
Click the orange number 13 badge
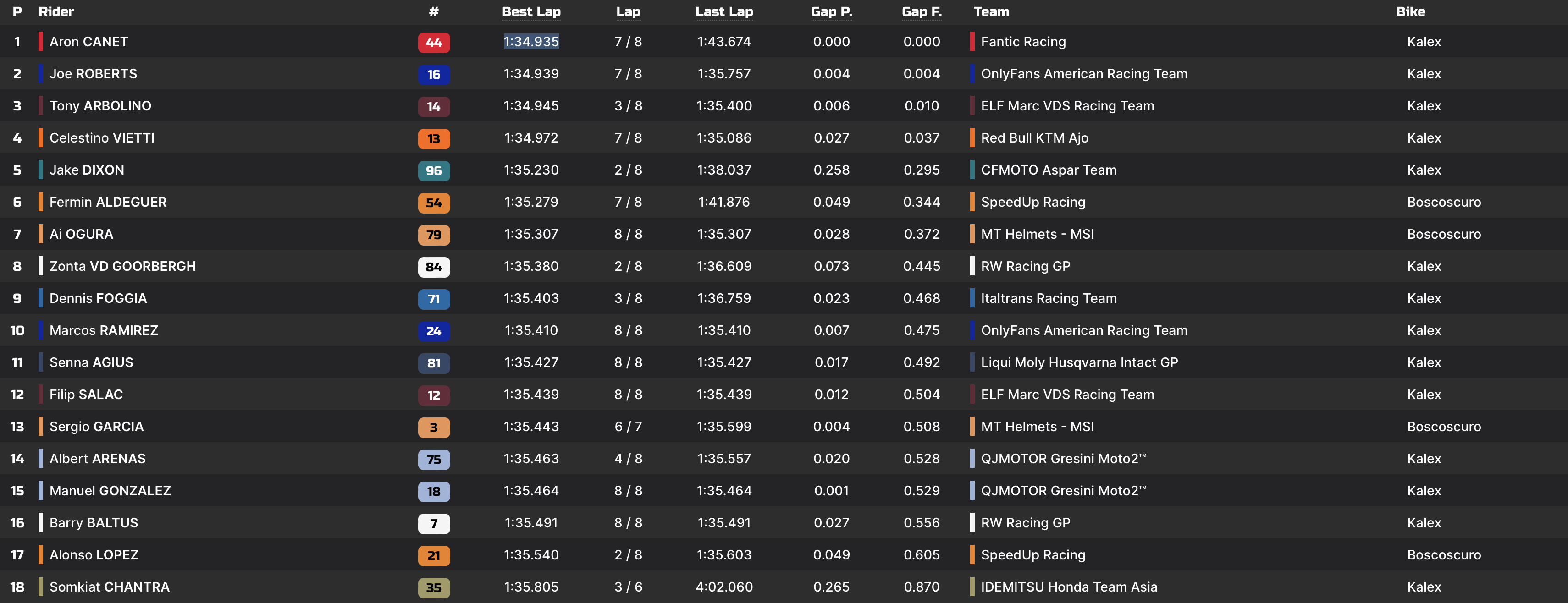(x=433, y=139)
